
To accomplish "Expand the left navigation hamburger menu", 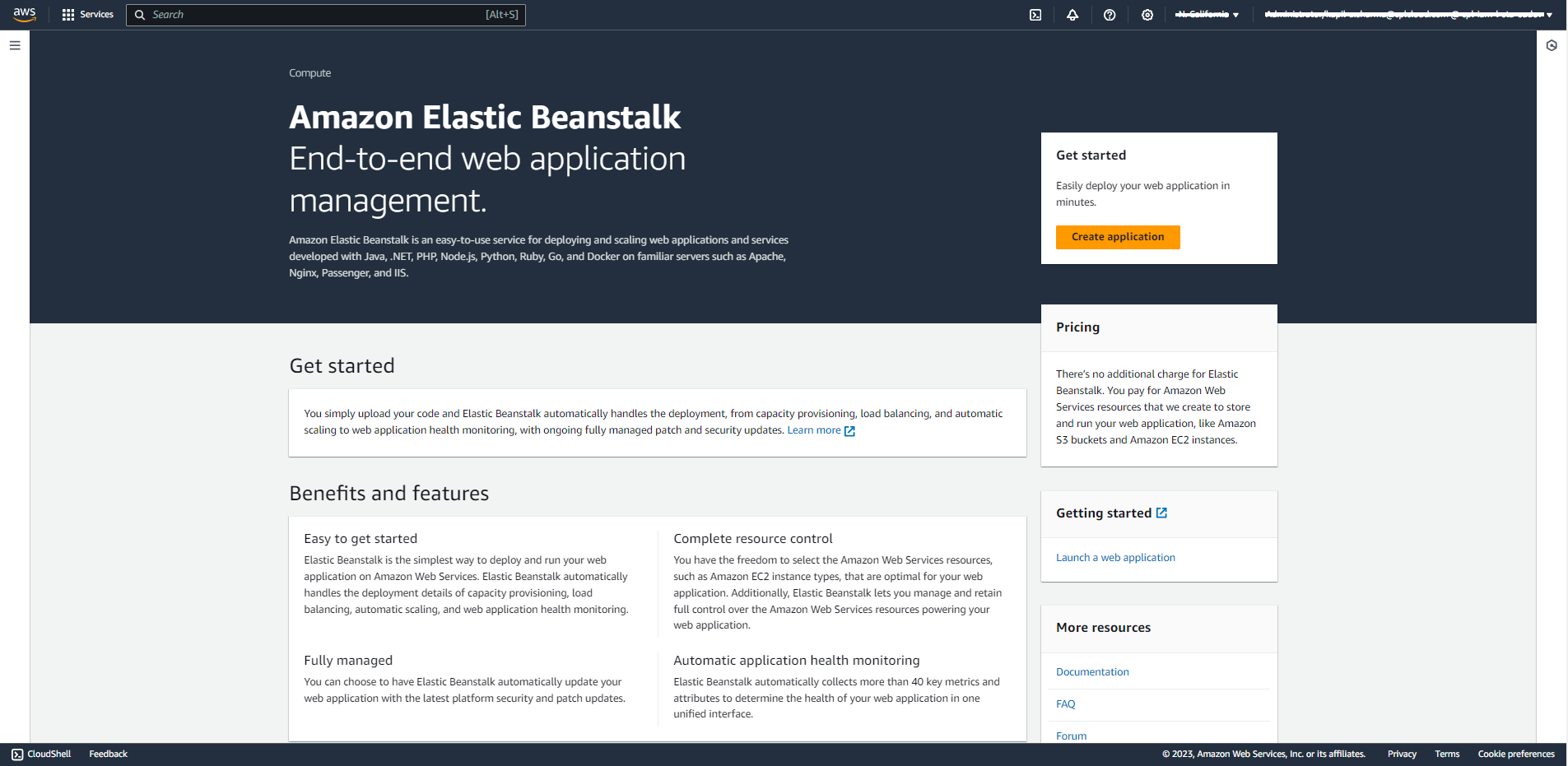I will point(15,45).
